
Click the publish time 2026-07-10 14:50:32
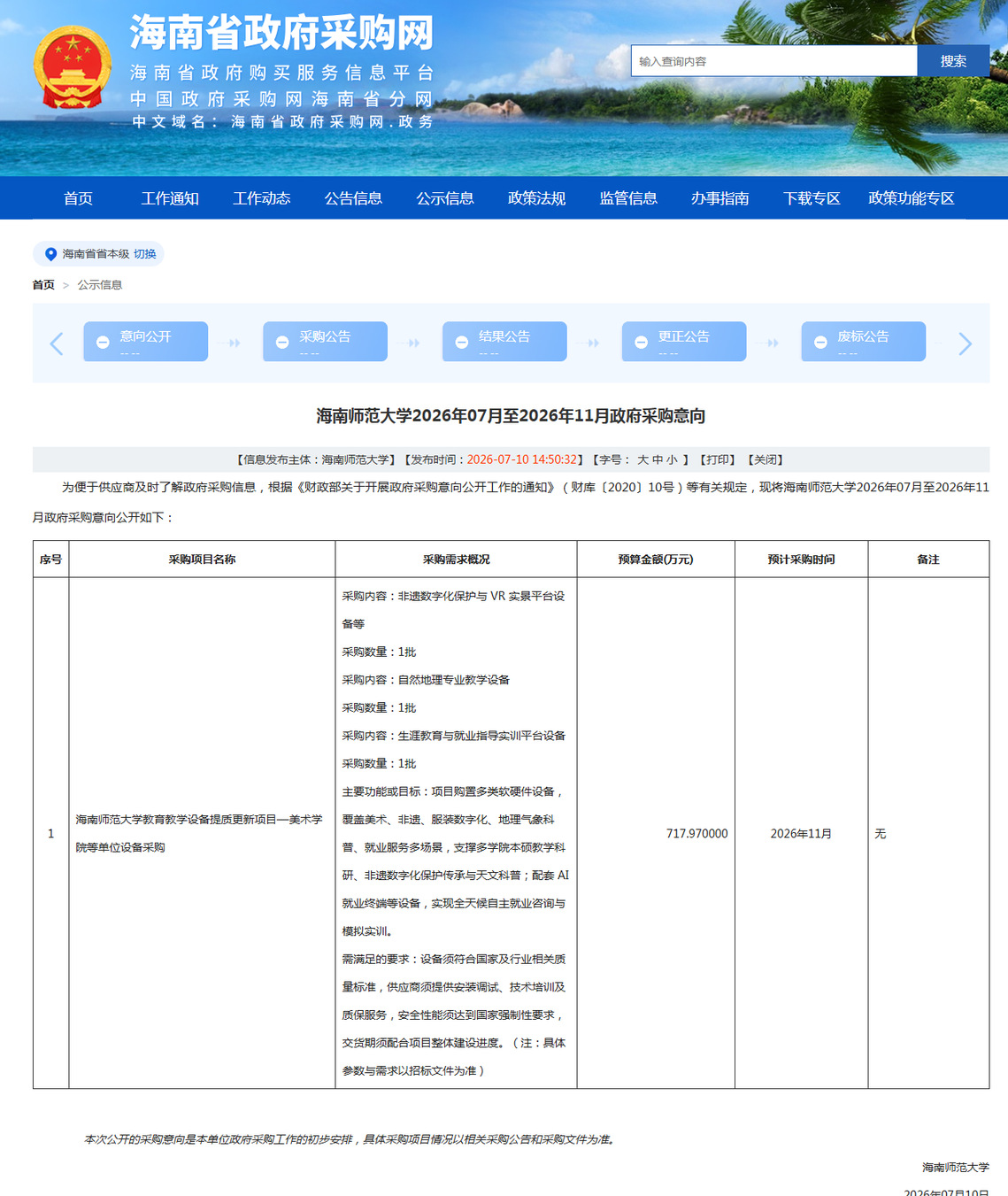[522, 459]
